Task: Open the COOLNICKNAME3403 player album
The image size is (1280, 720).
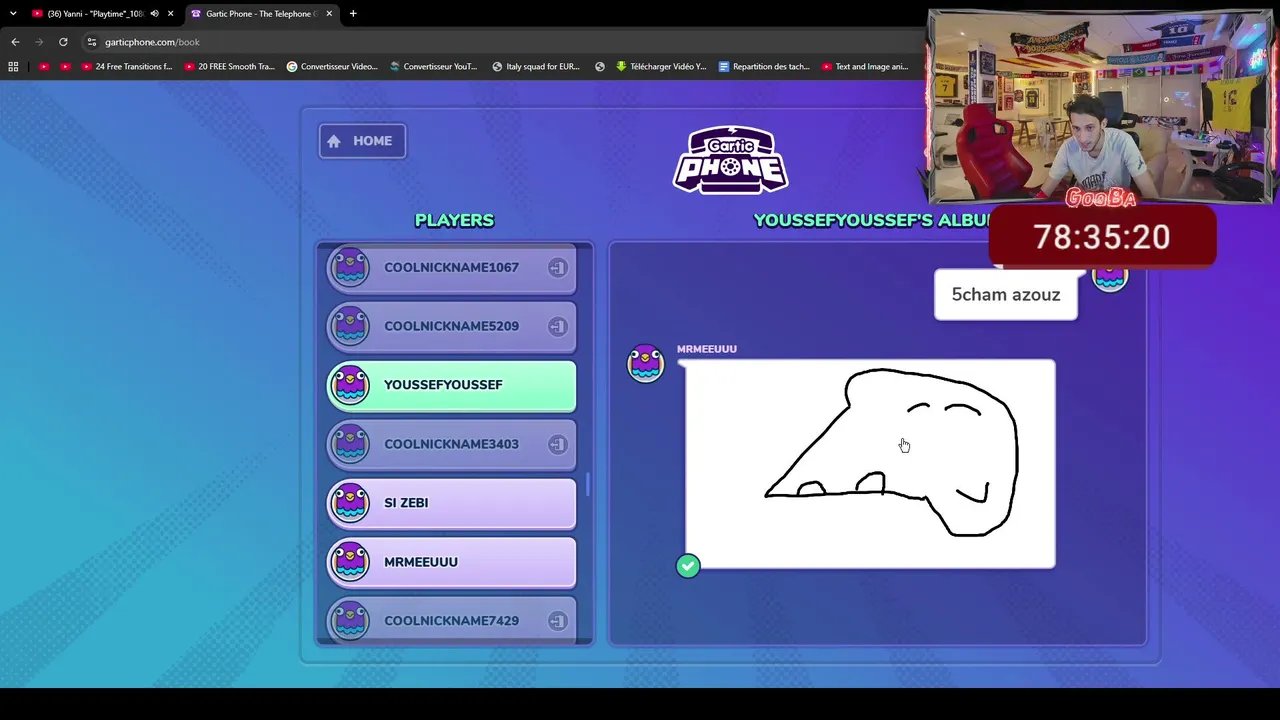Action: [452, 444]
